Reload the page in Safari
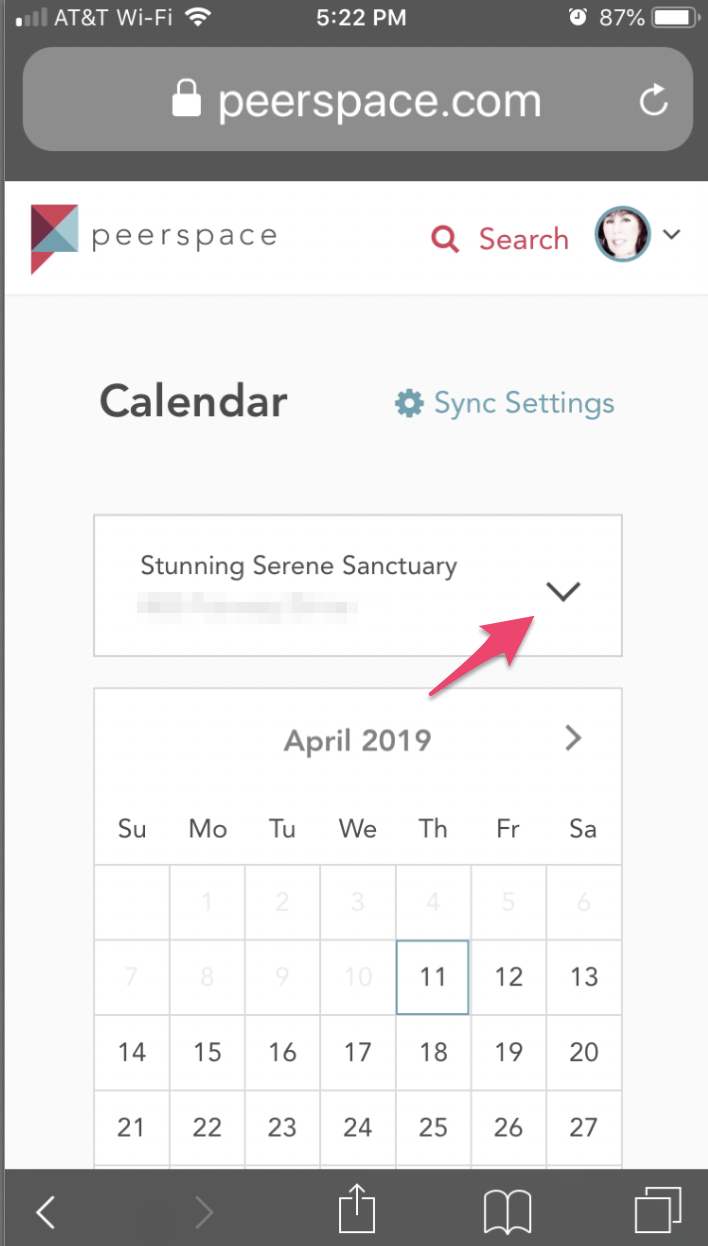The height and width of the screenshot is (1246, 708). tap(653, 100)
